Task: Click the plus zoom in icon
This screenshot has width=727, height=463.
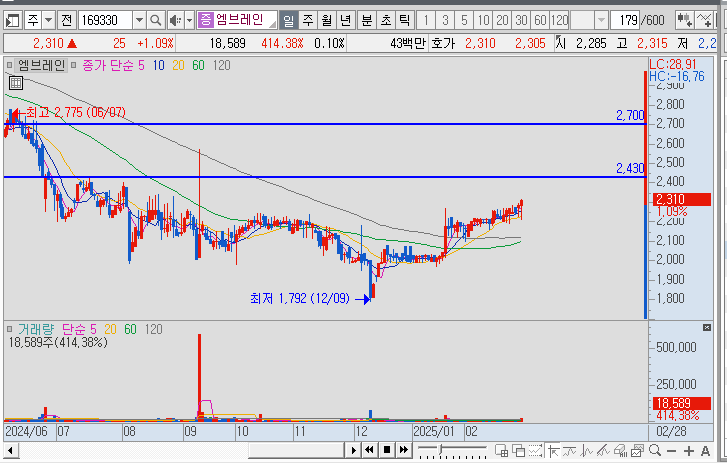Action: (689, 450)
